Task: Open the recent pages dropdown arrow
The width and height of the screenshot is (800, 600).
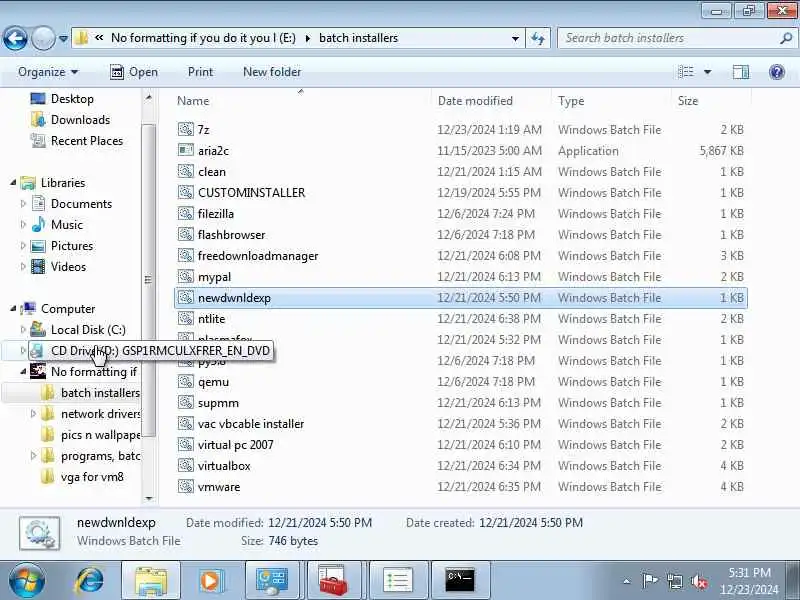Action: click(x=63, y=38)
